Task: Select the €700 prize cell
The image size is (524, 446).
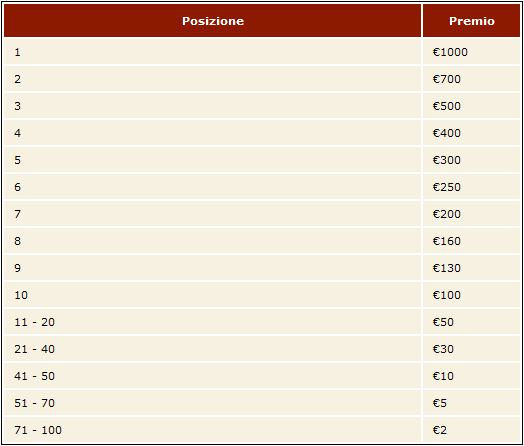Action: [472, 79]
